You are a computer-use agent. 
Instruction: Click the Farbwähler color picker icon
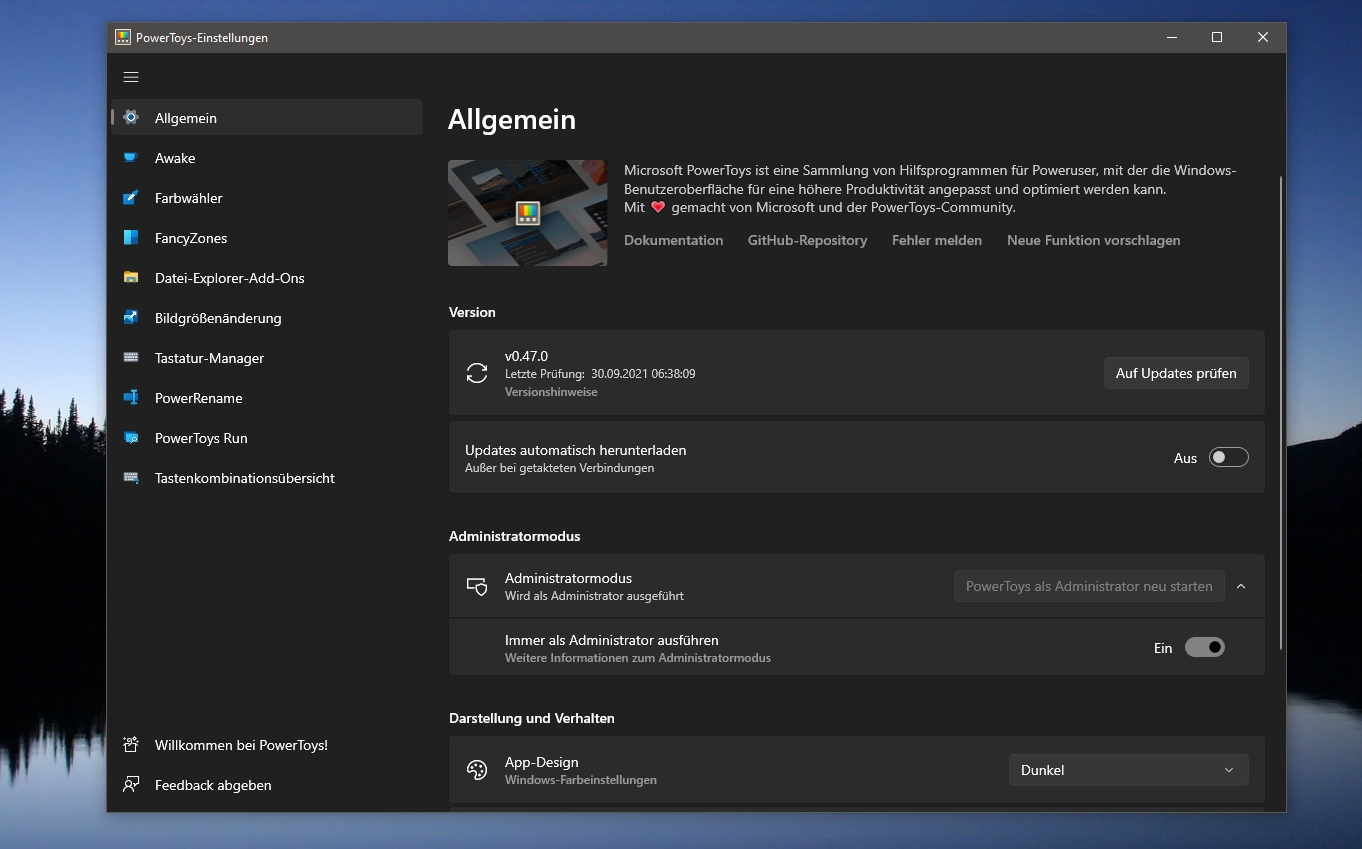[131, 197]
